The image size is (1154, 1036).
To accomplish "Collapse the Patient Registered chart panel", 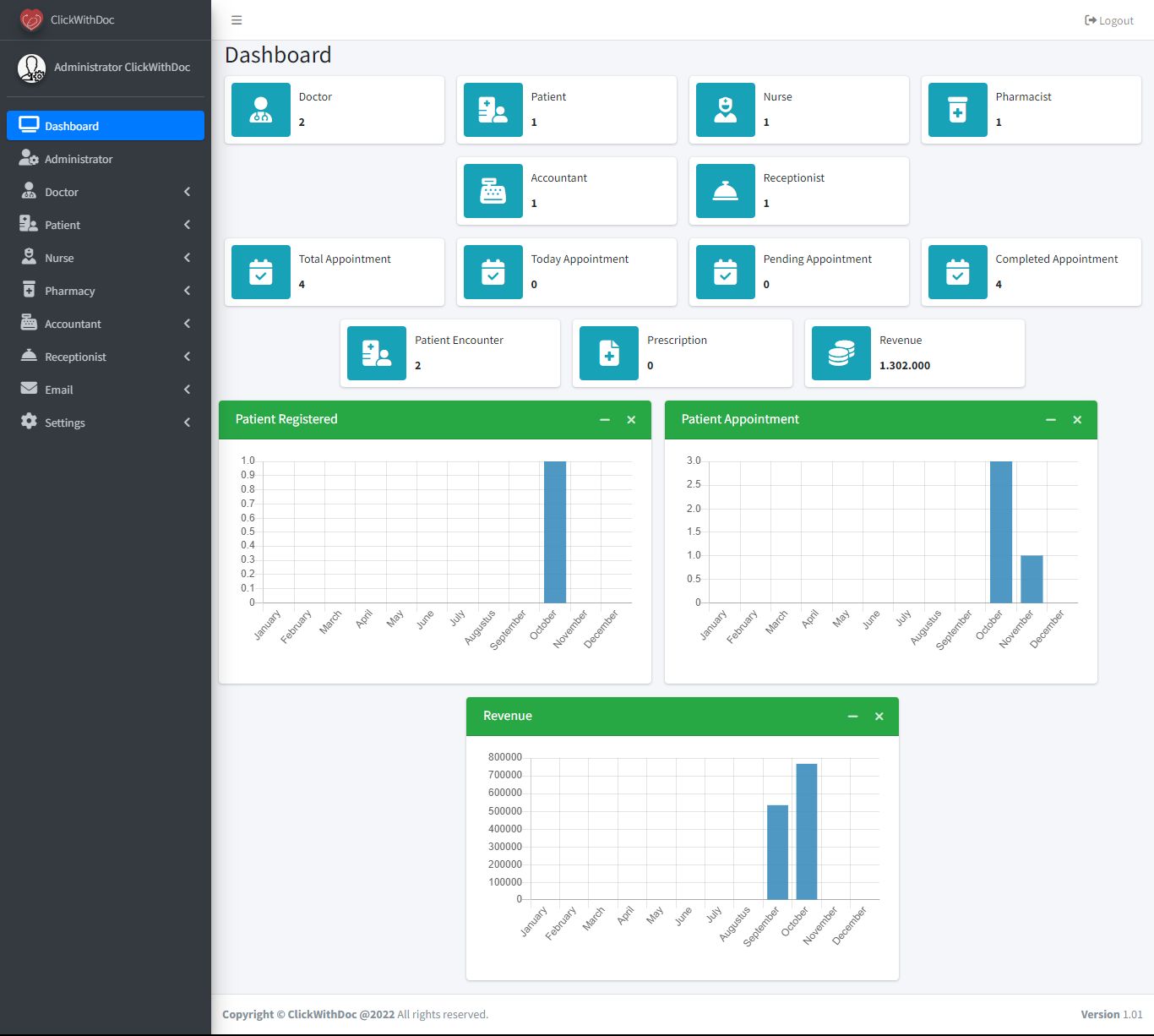I will point(605,420).
